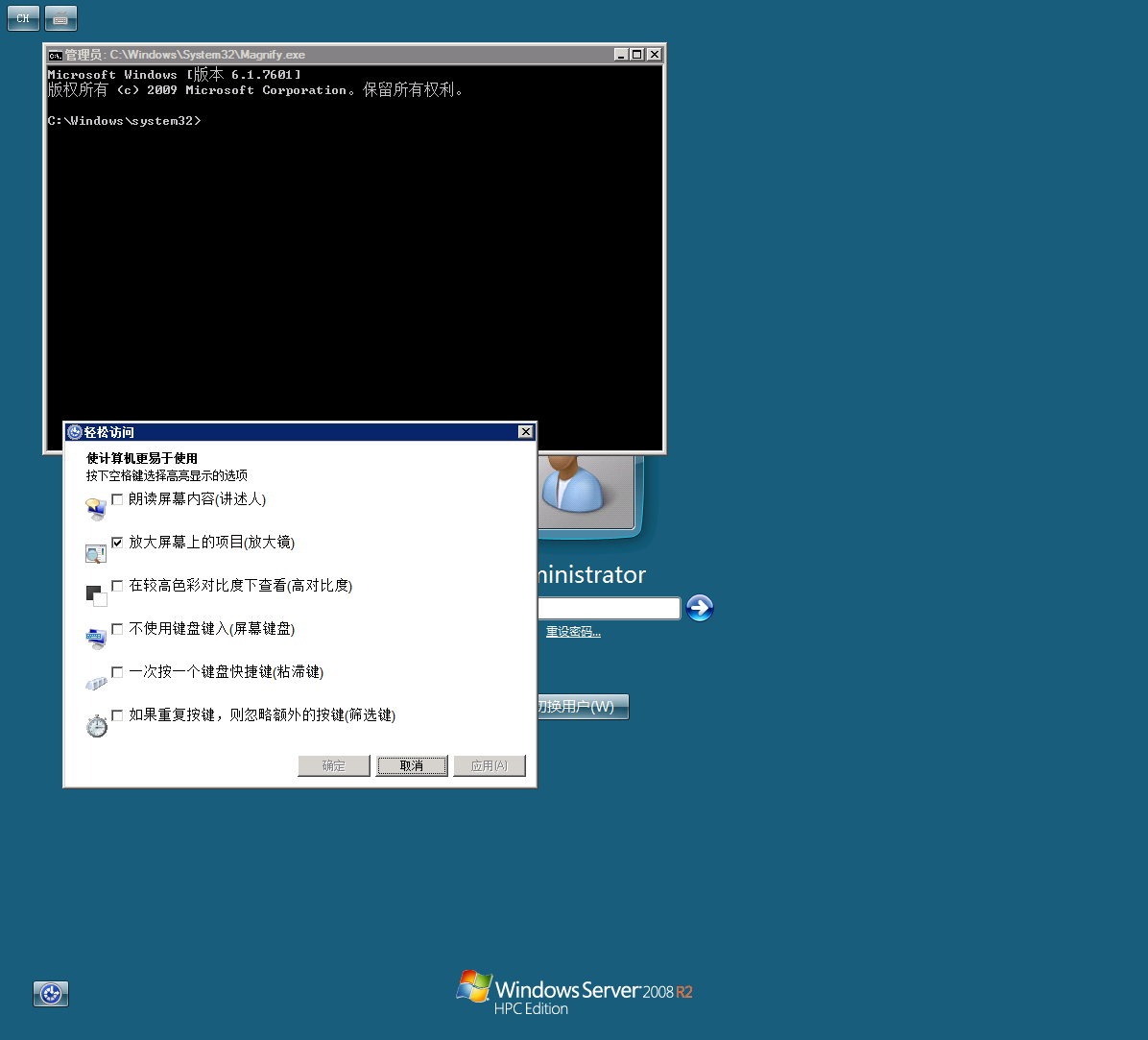The height and width of the screenshot is (1040, 1148).
Task: Click the 应用(A) button
Action: pos(490,766)
